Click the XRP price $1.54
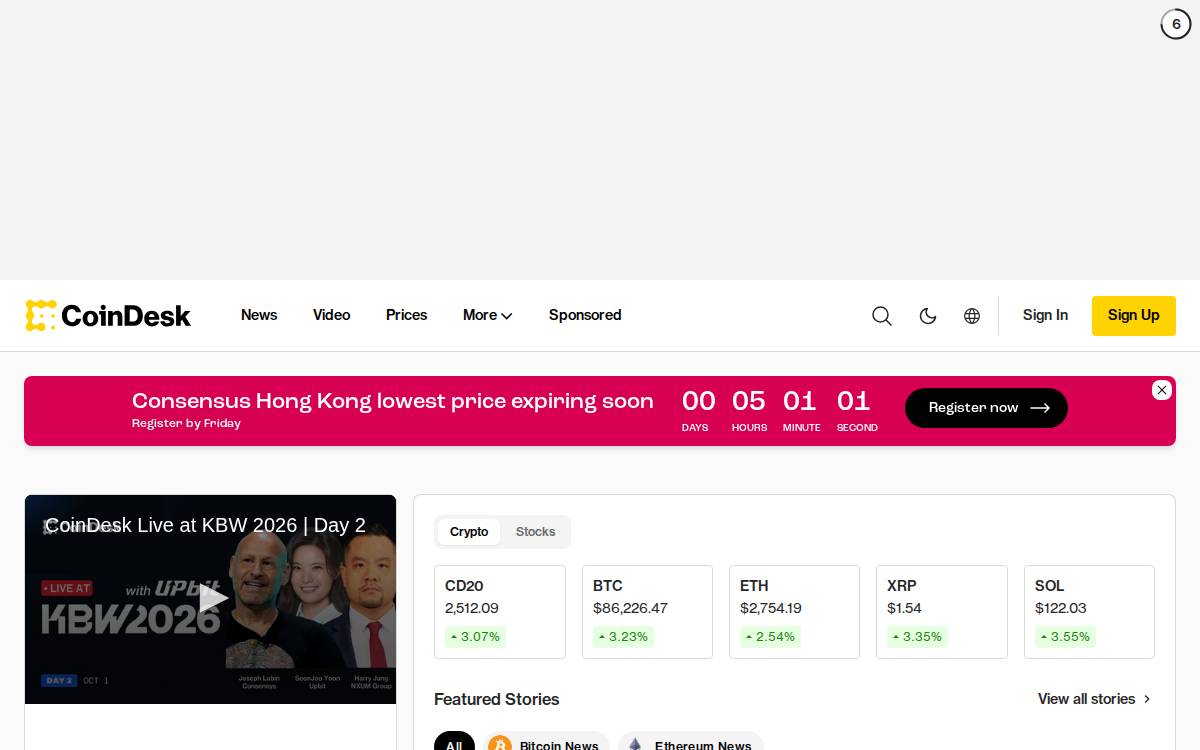The width and height of the screenshot is (1200, 750). [904, 608]
